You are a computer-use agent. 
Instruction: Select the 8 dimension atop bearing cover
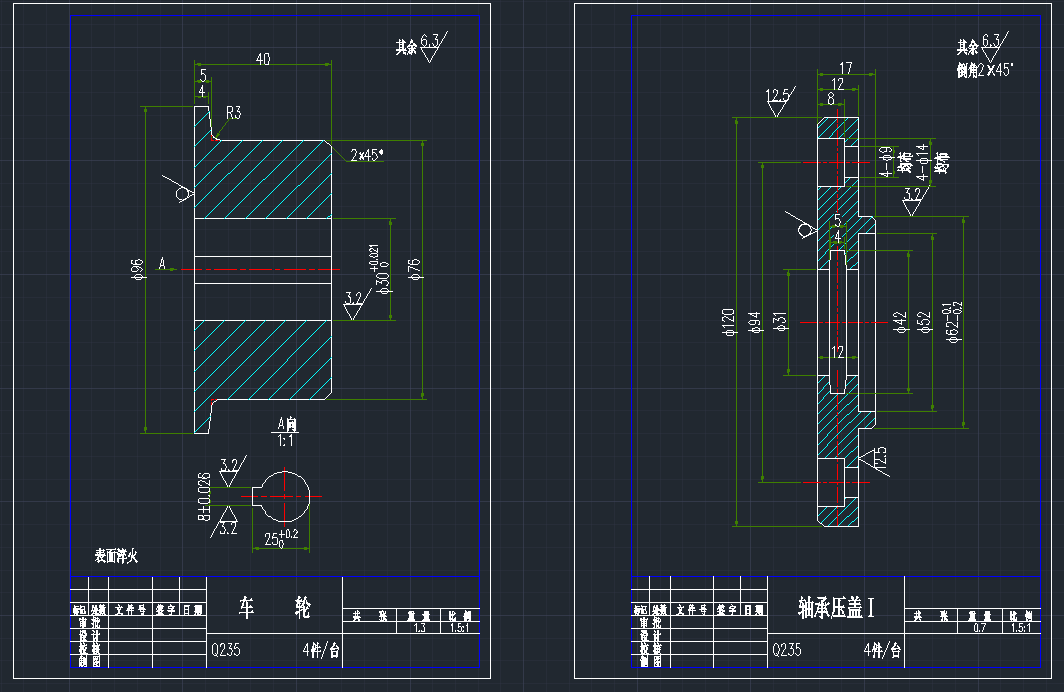831,99
